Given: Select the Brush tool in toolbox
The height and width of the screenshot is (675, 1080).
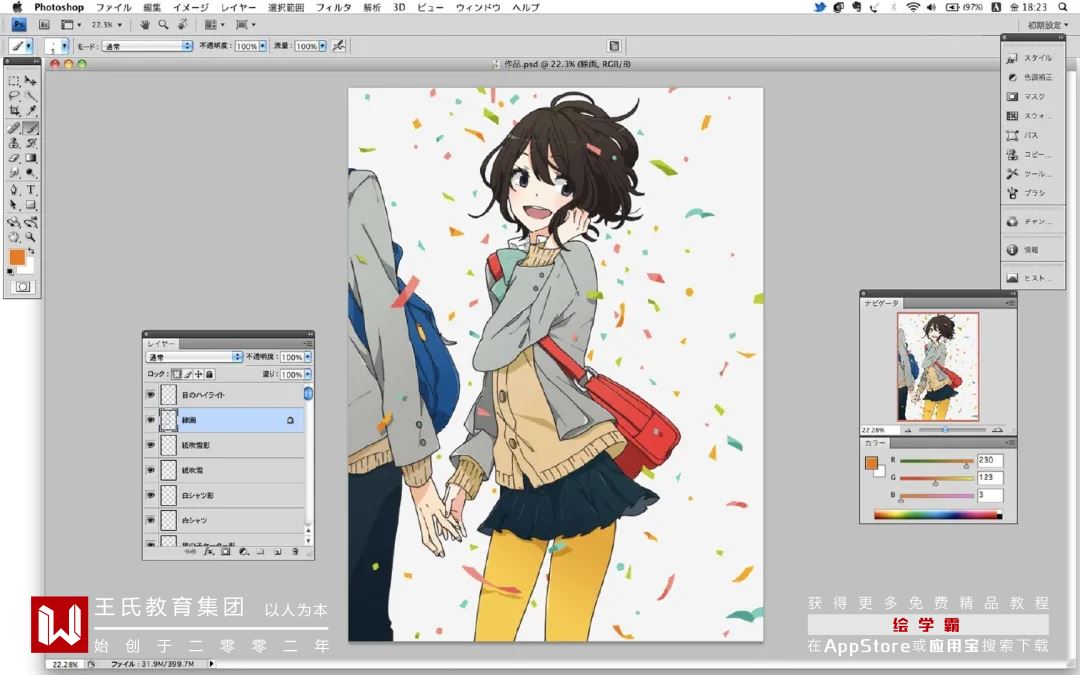Looking at the screenshot, I should point(30,128).
